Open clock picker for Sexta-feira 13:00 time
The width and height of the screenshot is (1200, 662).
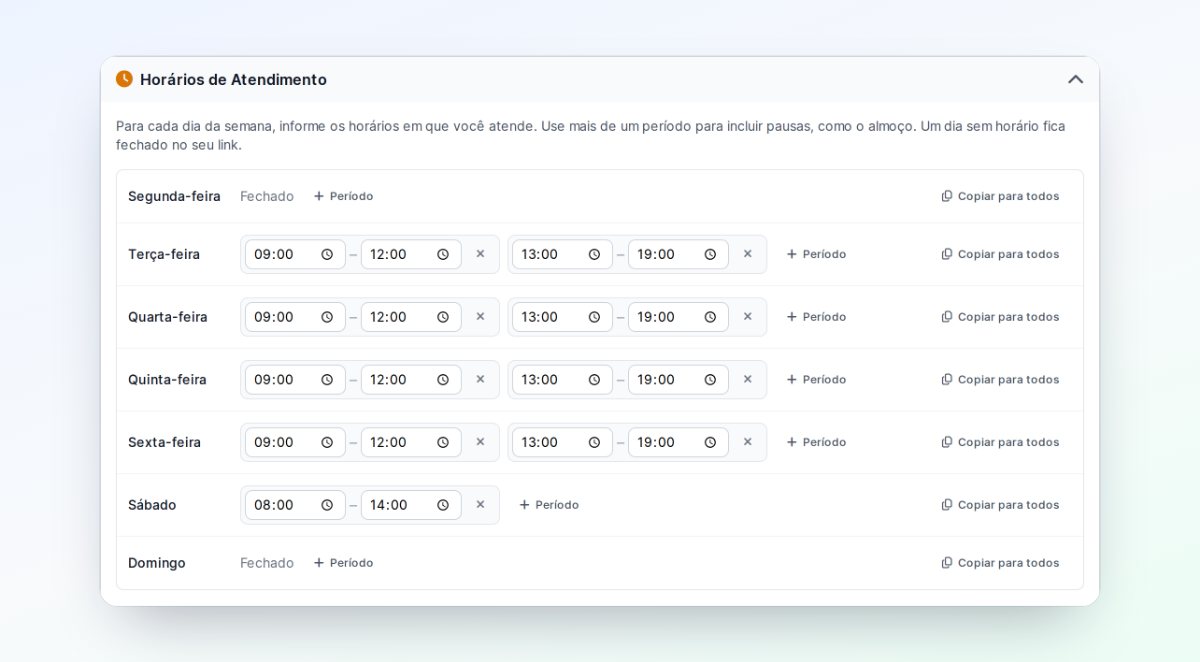point(594,442)
